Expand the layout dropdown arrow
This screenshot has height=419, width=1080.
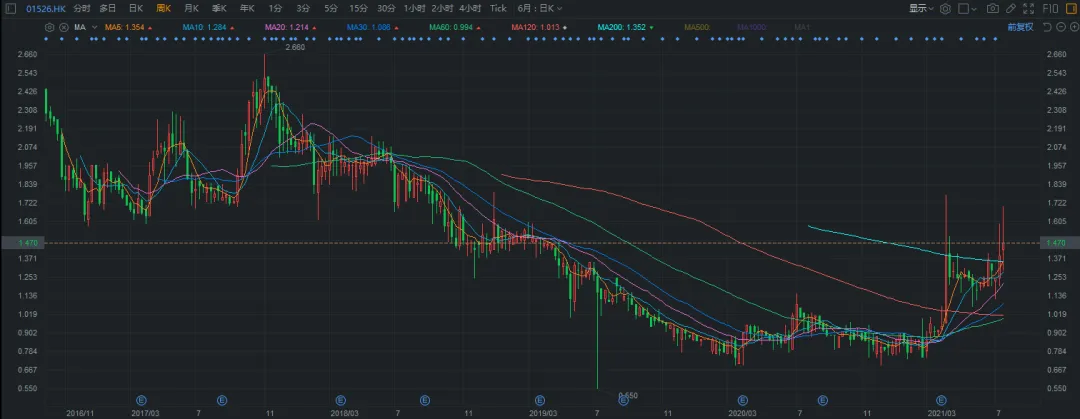pyautogui.click(x=975, y=8)
